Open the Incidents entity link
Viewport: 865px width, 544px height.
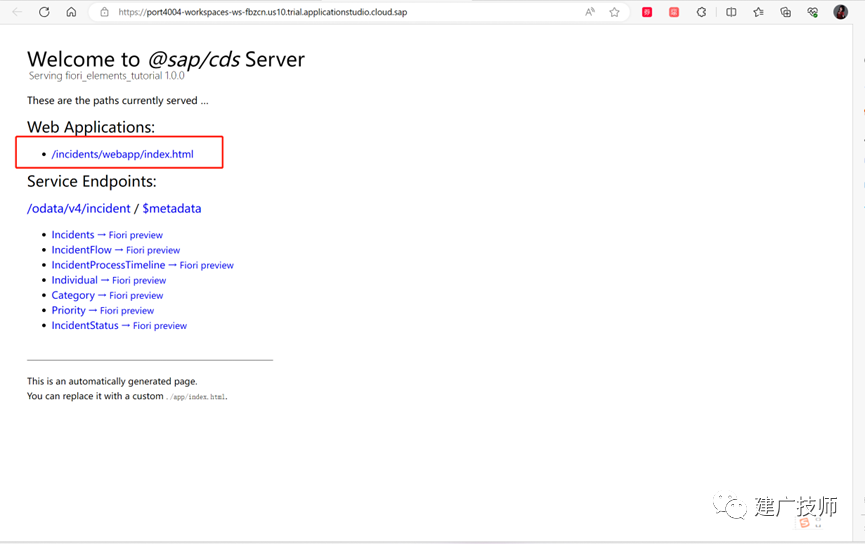coord(73,235)
